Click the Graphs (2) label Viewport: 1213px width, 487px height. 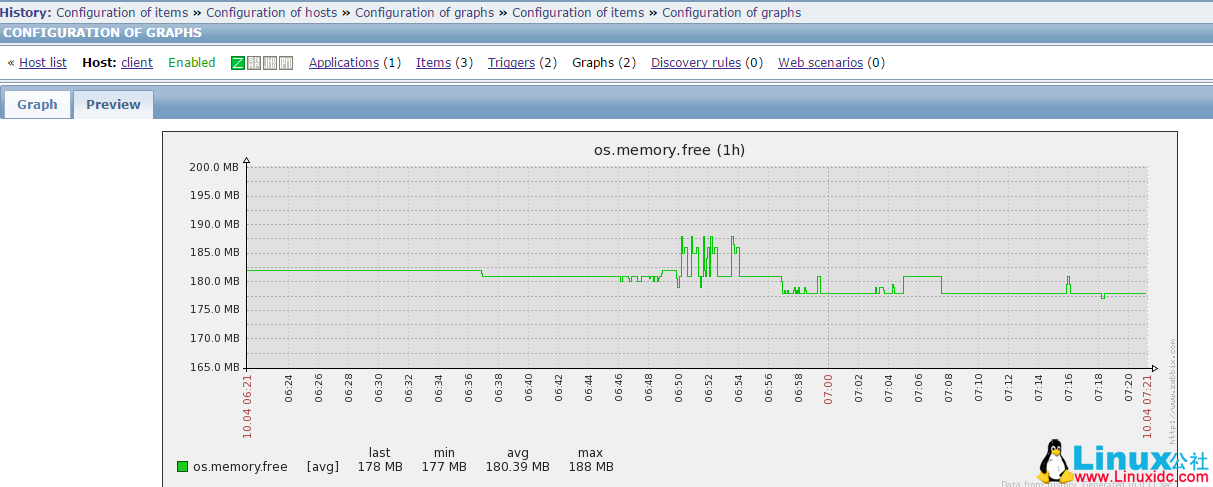tap(603, 63)
